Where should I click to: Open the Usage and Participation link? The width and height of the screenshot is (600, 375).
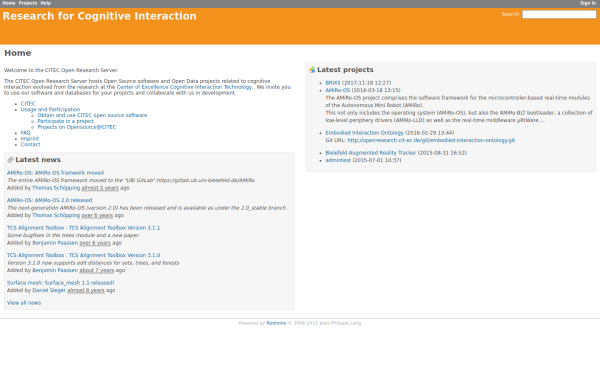51,109
